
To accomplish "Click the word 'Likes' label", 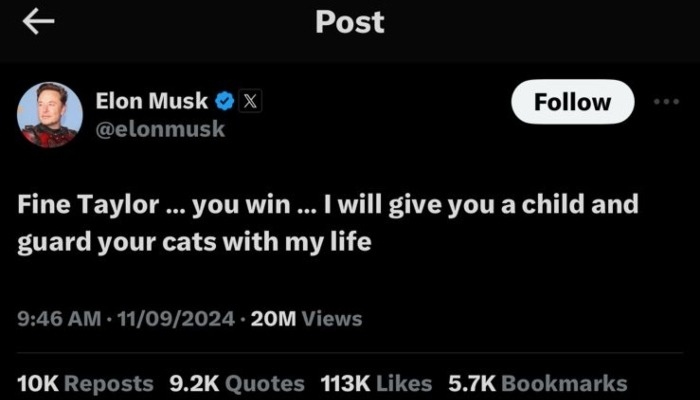I will point(404,384).
